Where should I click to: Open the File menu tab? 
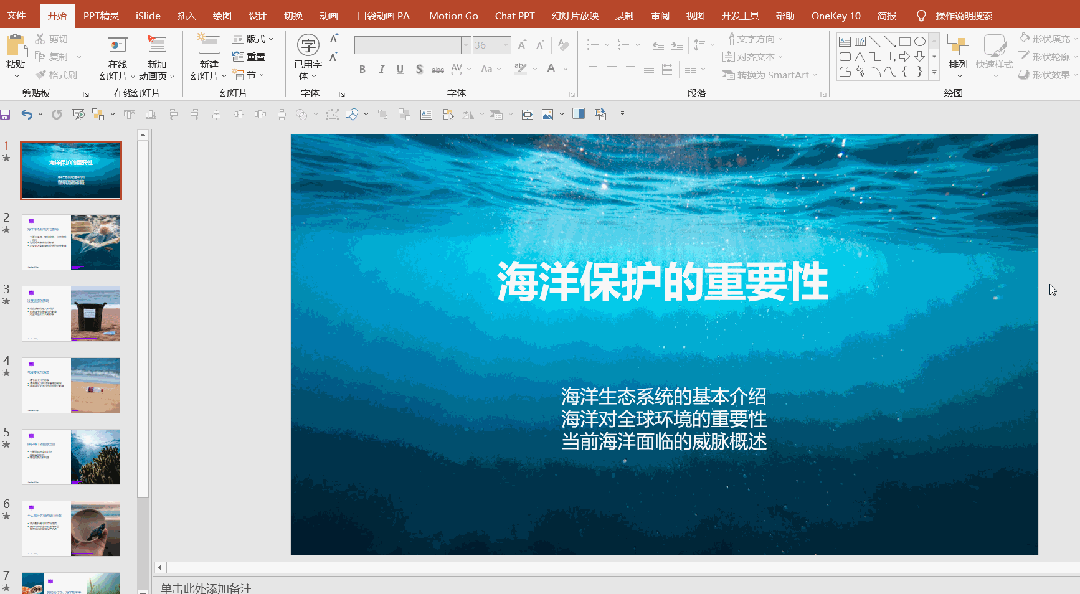(x=16, y=15)
